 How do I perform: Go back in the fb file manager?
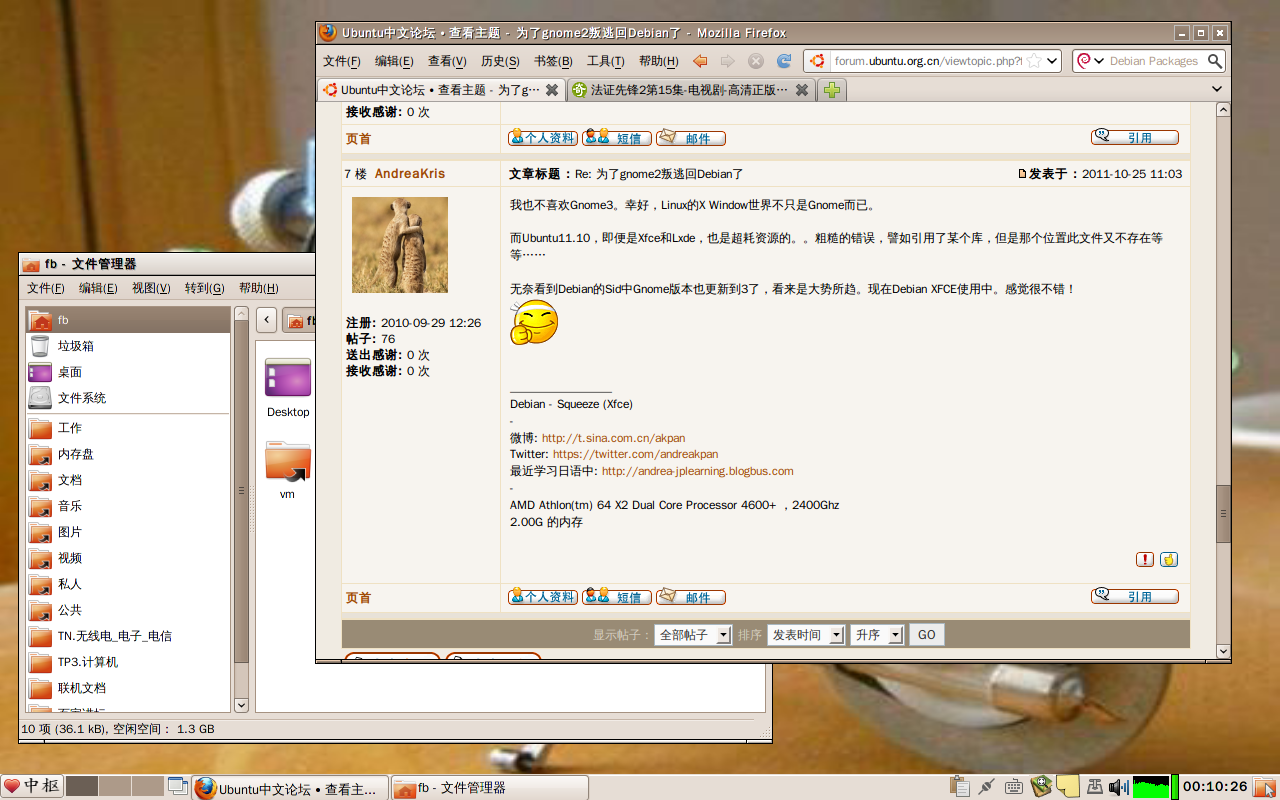coord(267,320)
